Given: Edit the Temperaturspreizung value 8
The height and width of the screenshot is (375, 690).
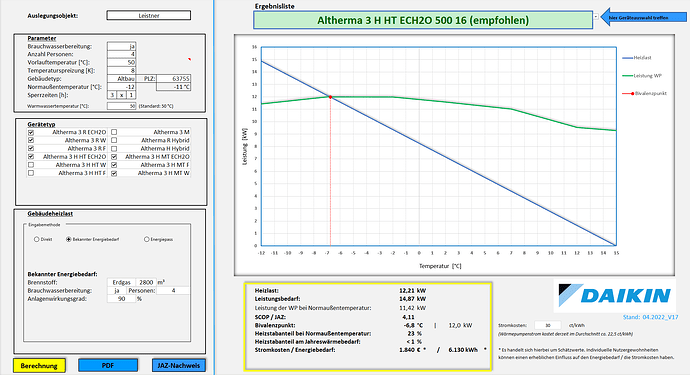Looking at the screenshot, I should click(121, 70).
